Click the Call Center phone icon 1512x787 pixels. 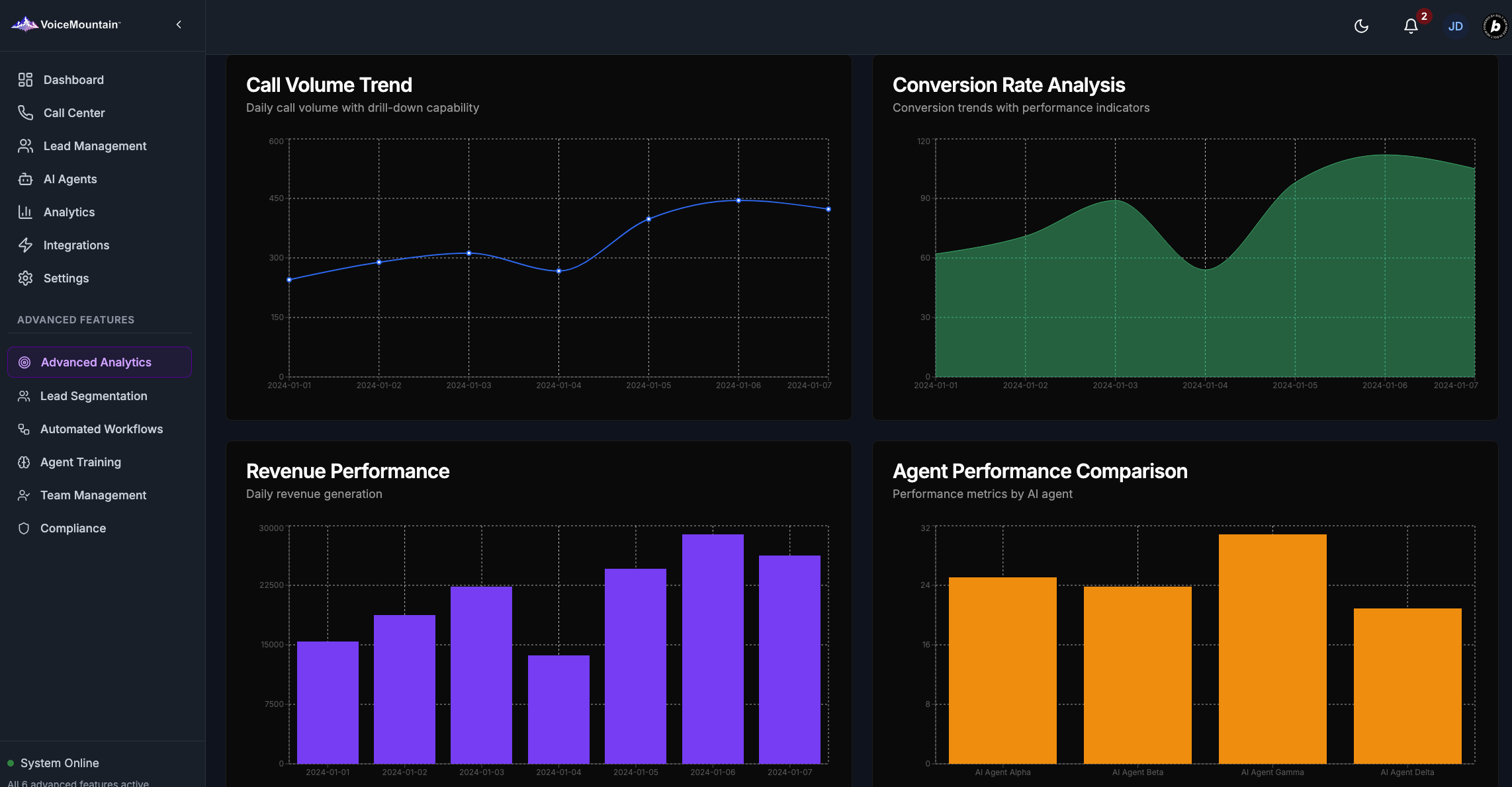25,113
